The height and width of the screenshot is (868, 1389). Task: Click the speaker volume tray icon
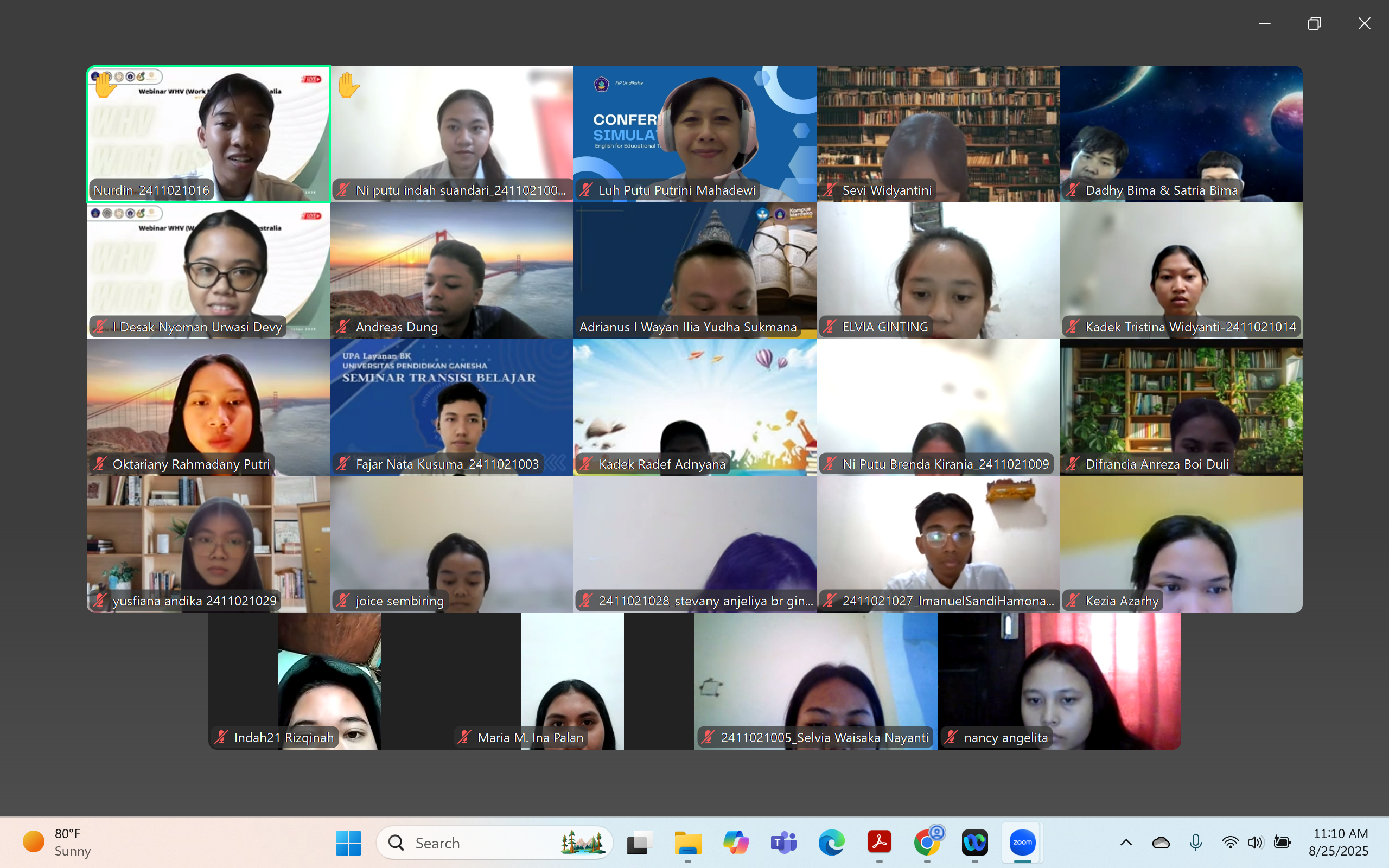(1254, 842)
